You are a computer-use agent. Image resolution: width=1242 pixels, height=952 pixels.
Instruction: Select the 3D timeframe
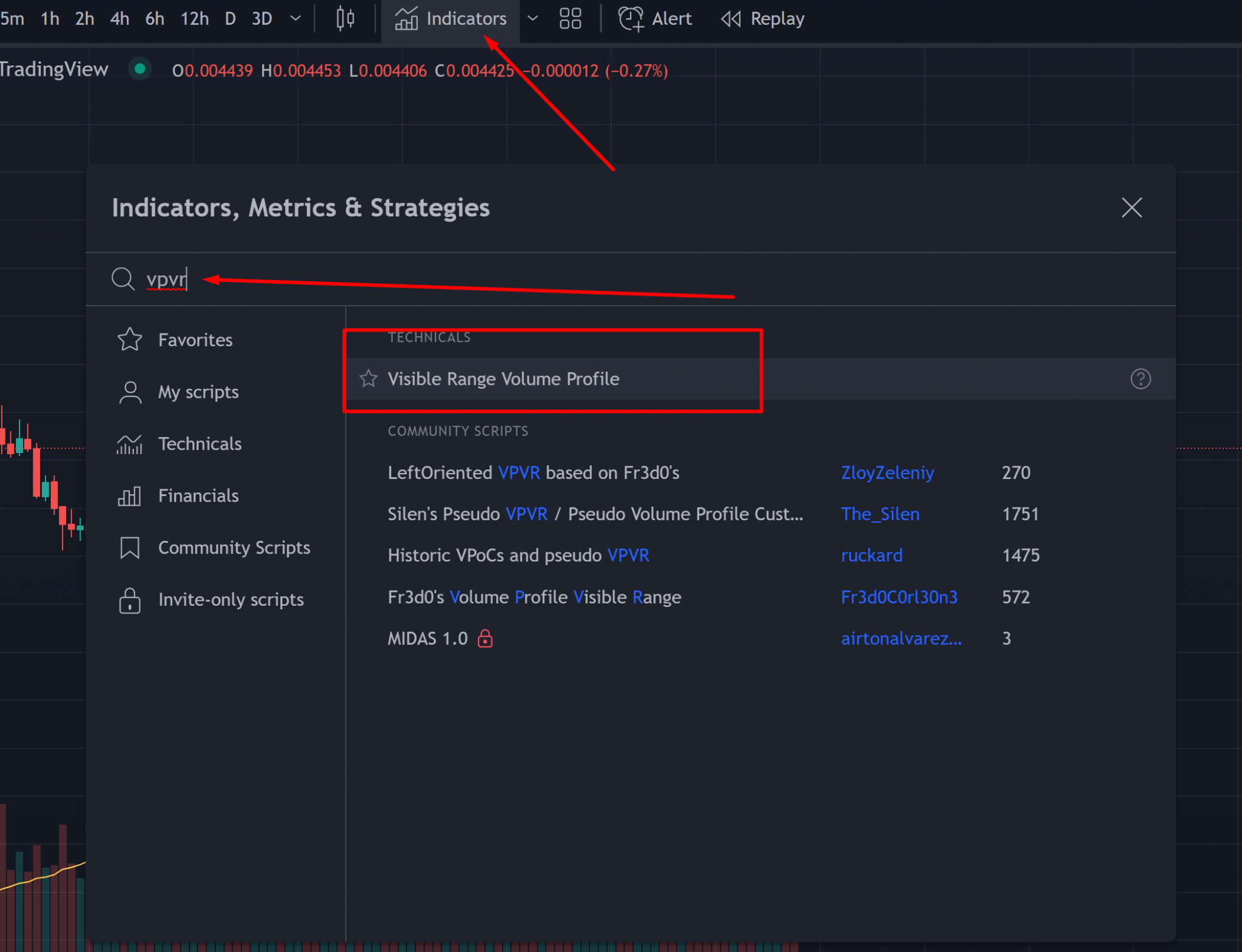[x=262, y=19]
